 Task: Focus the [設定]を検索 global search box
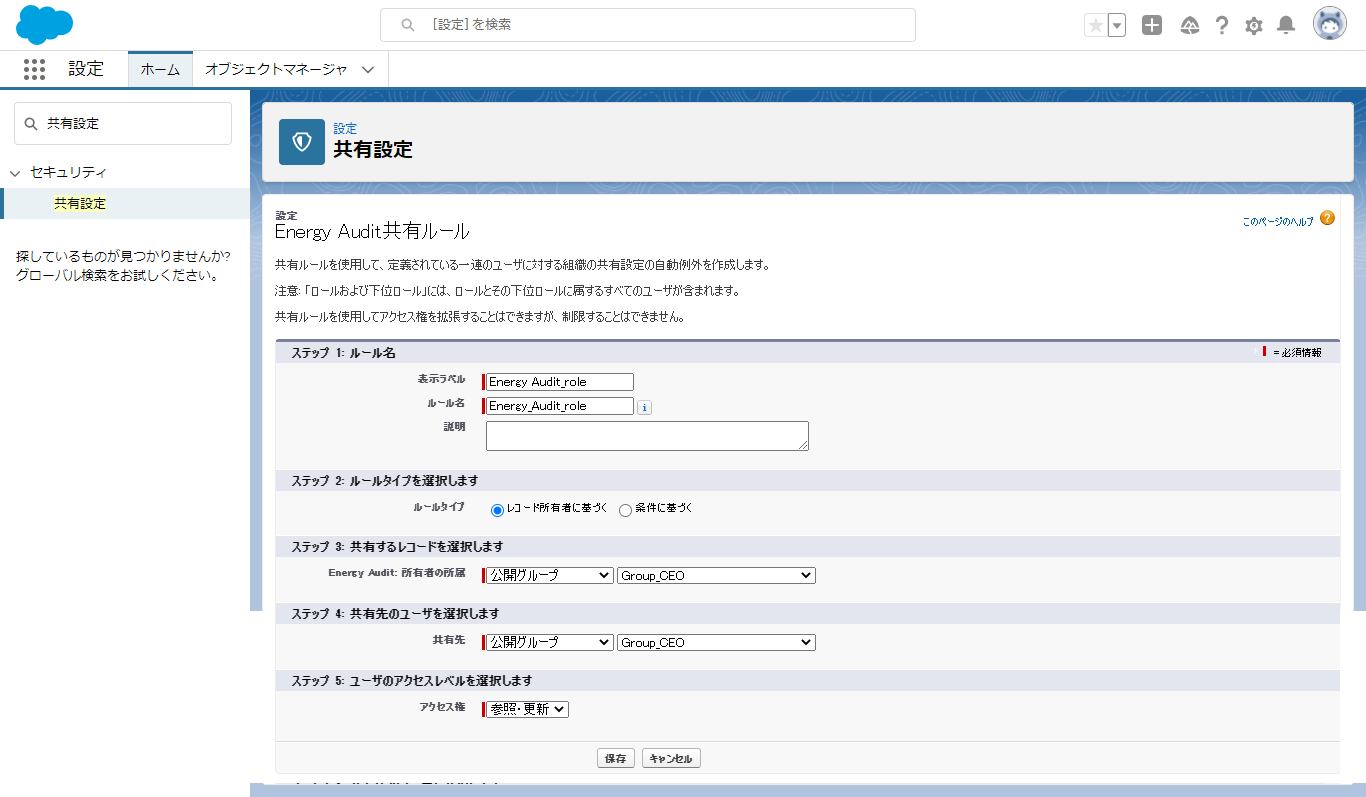tap(648, 25)
